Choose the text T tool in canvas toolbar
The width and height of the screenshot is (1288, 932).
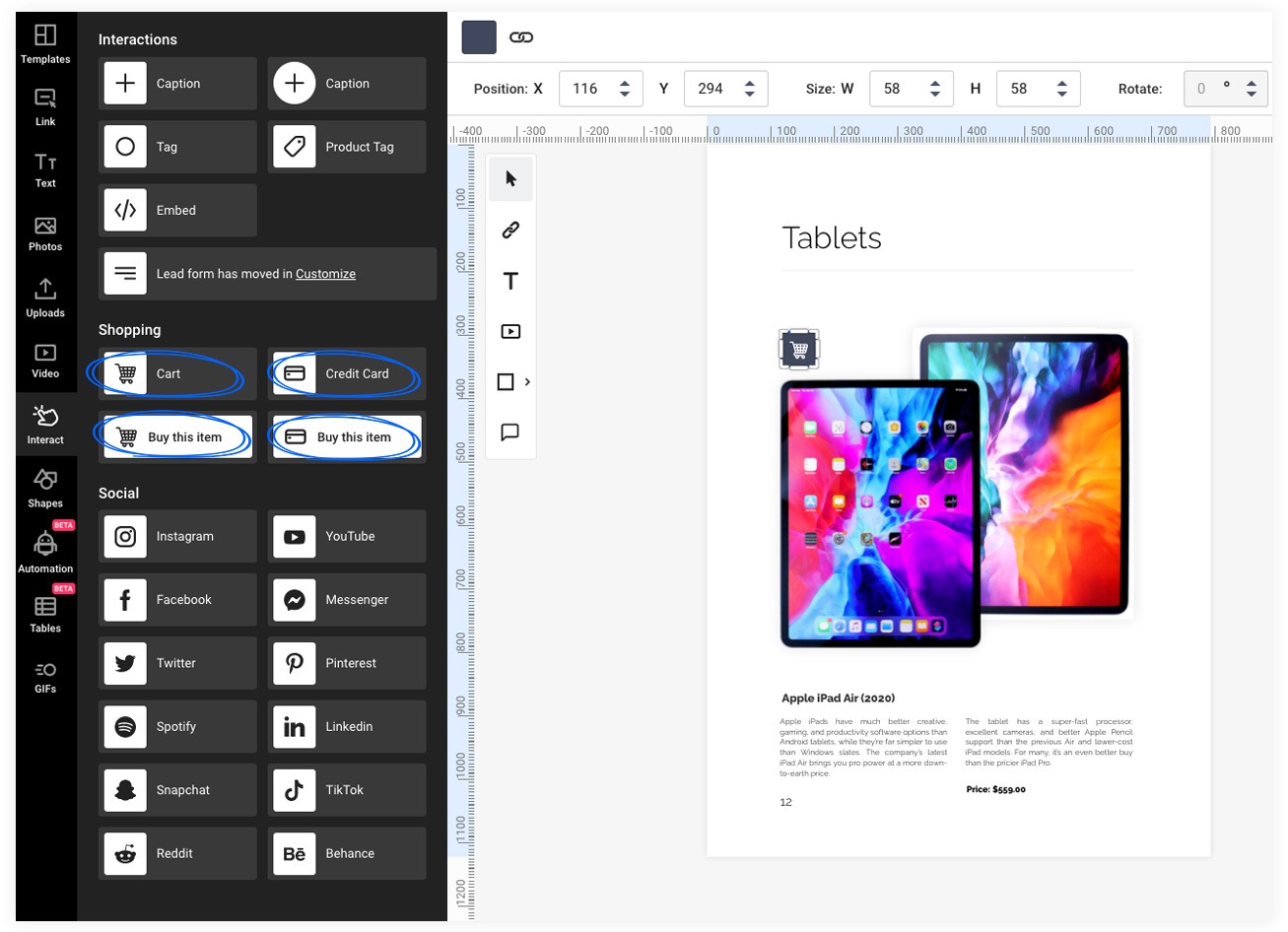click(x=510, y=281)
